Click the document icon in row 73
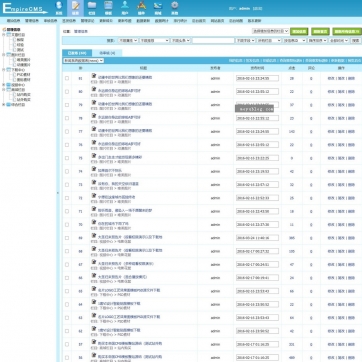This screenshot has height=362, width=362. (94, 183)
